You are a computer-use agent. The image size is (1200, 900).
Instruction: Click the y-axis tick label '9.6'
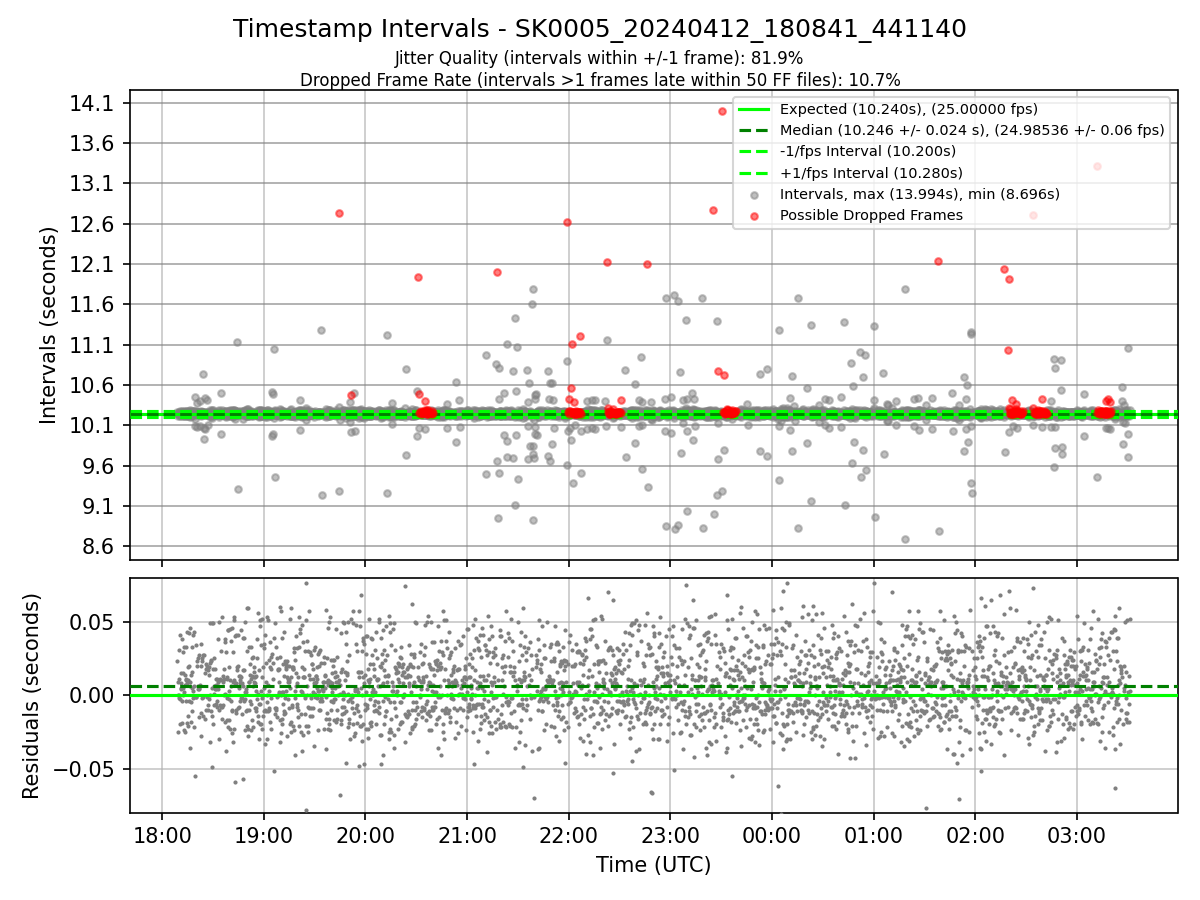pos(99,466)
